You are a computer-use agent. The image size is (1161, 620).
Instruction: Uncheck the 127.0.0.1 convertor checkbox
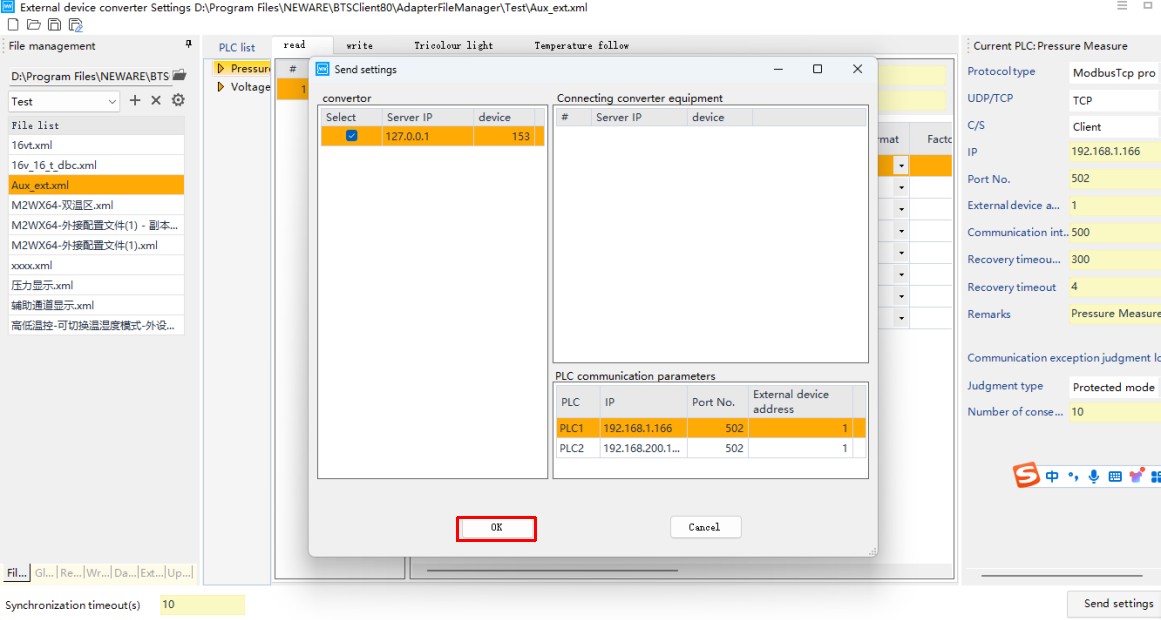pos(351,136)
